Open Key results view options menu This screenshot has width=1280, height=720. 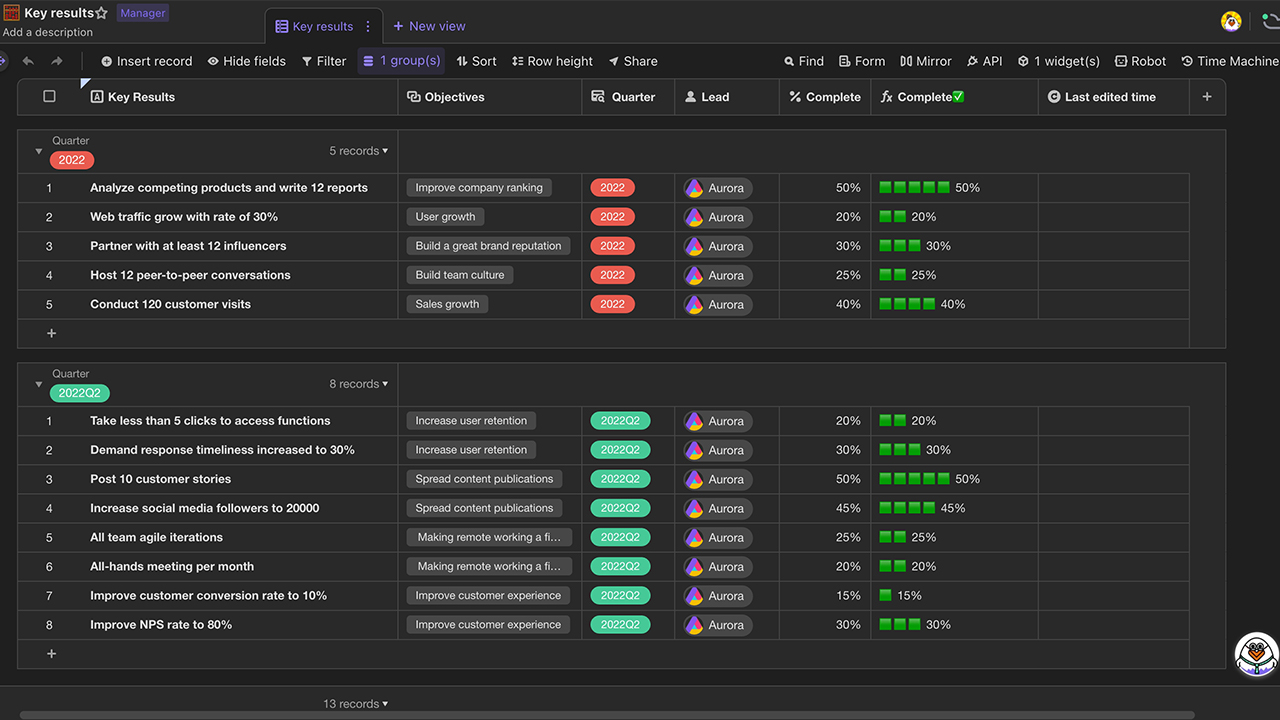click(368, 26)
